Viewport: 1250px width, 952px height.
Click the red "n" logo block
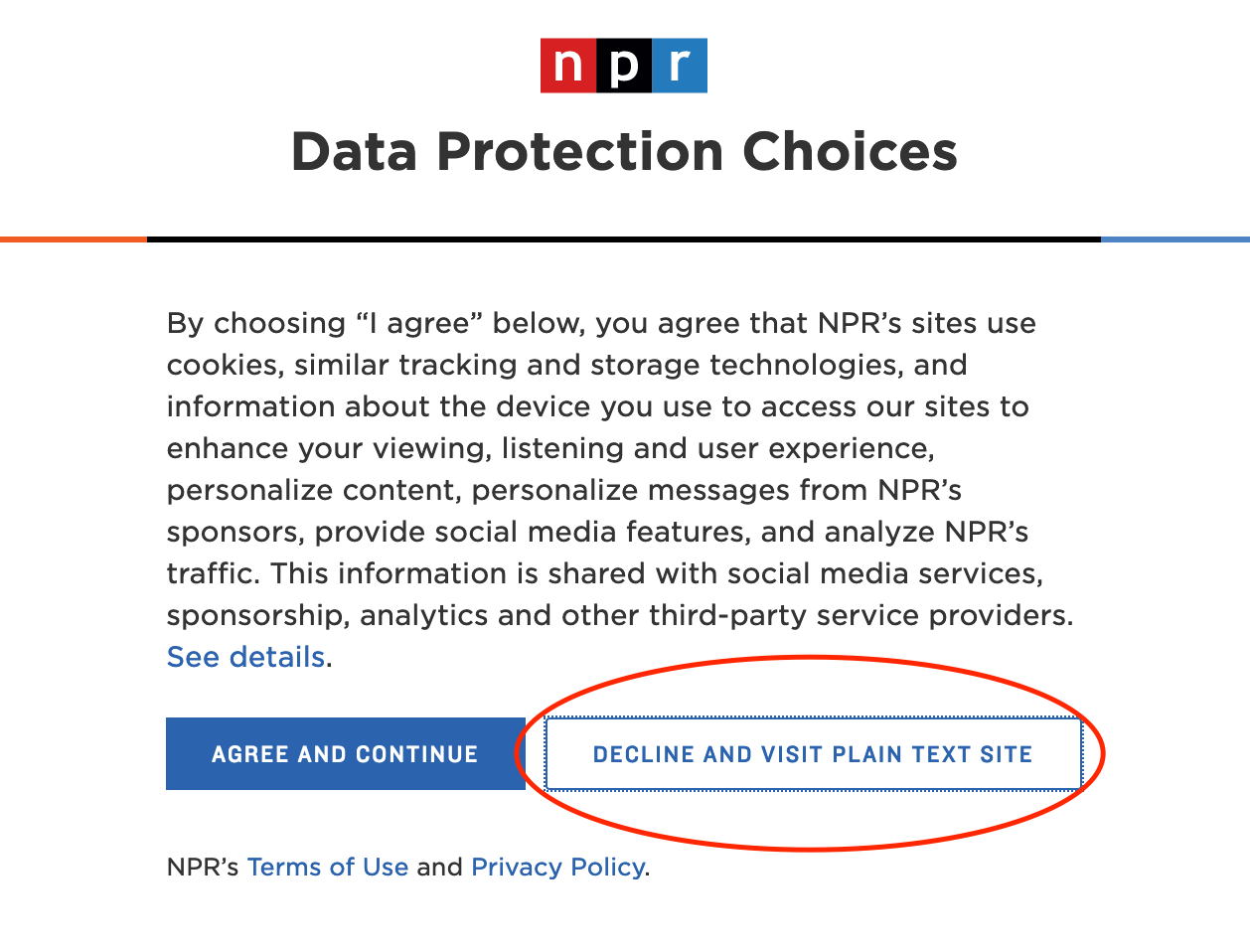coord(568,66)
